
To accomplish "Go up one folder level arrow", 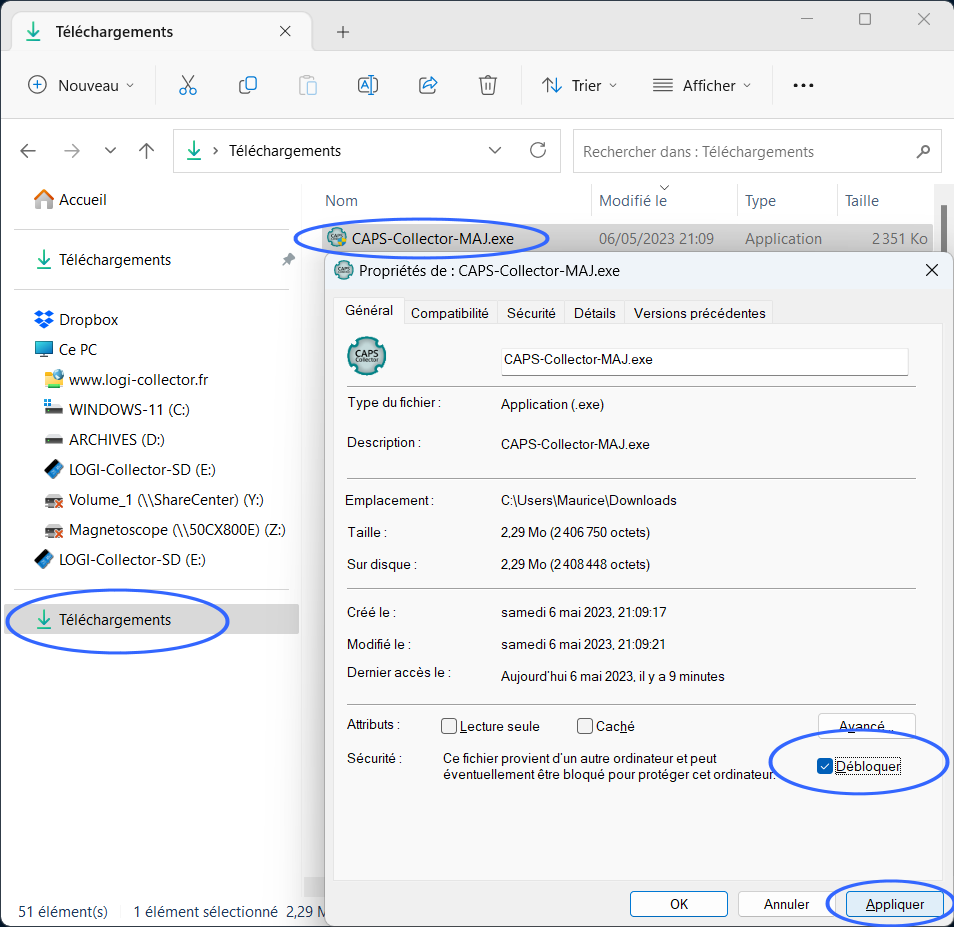I will [146, 151].
